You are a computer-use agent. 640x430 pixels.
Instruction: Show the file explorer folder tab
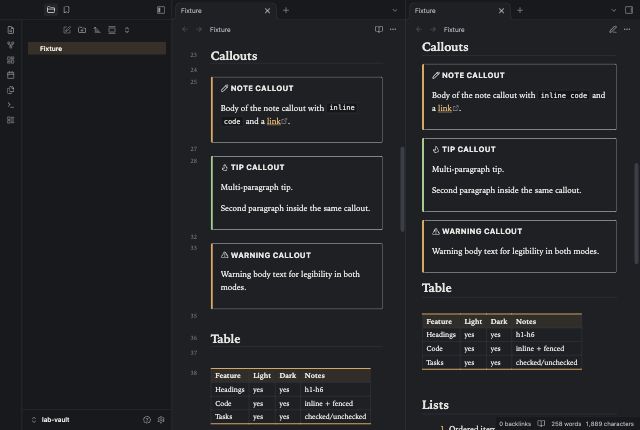(51, 10)
